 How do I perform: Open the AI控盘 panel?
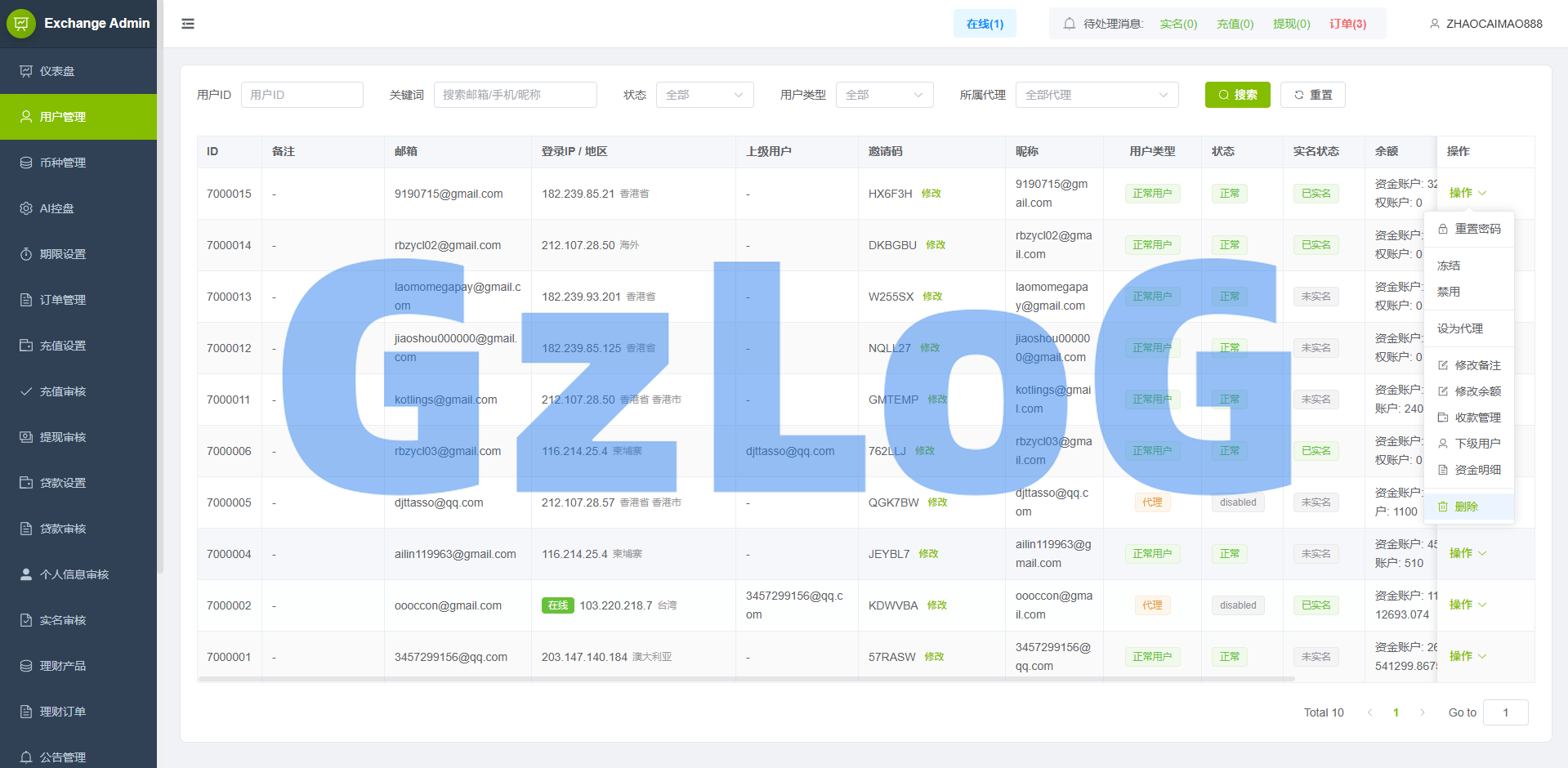54,208
